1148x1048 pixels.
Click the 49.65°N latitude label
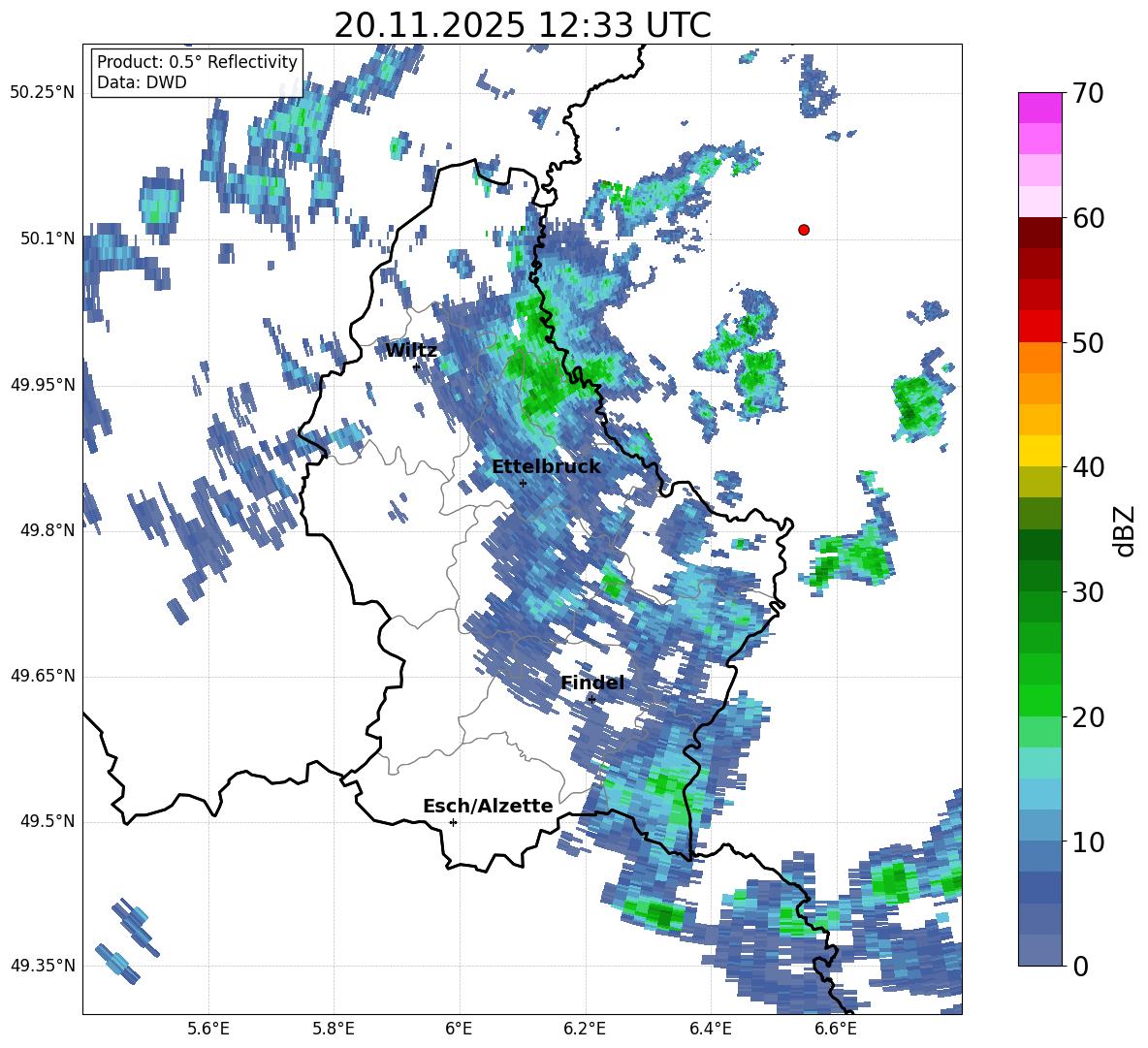click(44, 676)
